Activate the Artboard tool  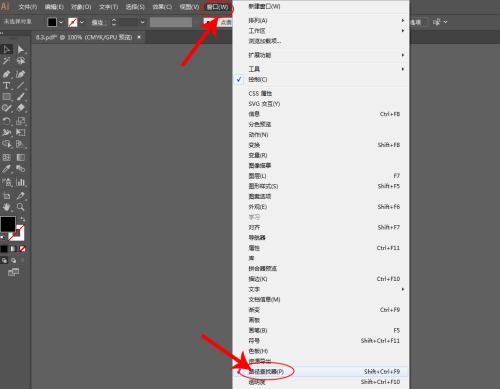point(6,196)
